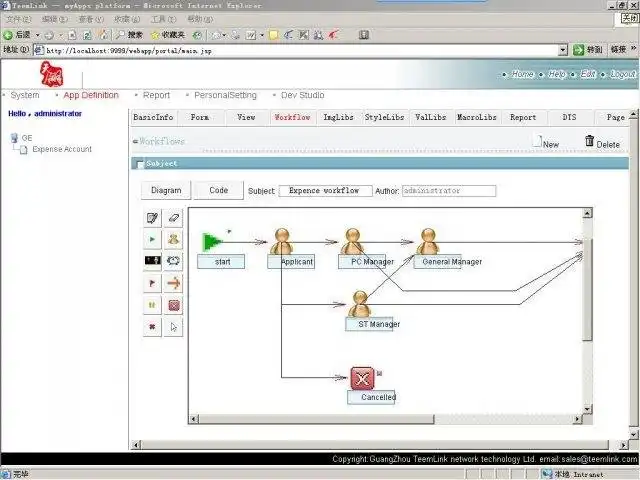Open the address bar dropdown arrow
This screenshot has width=640, height=480.
click(x=563, y=50)
